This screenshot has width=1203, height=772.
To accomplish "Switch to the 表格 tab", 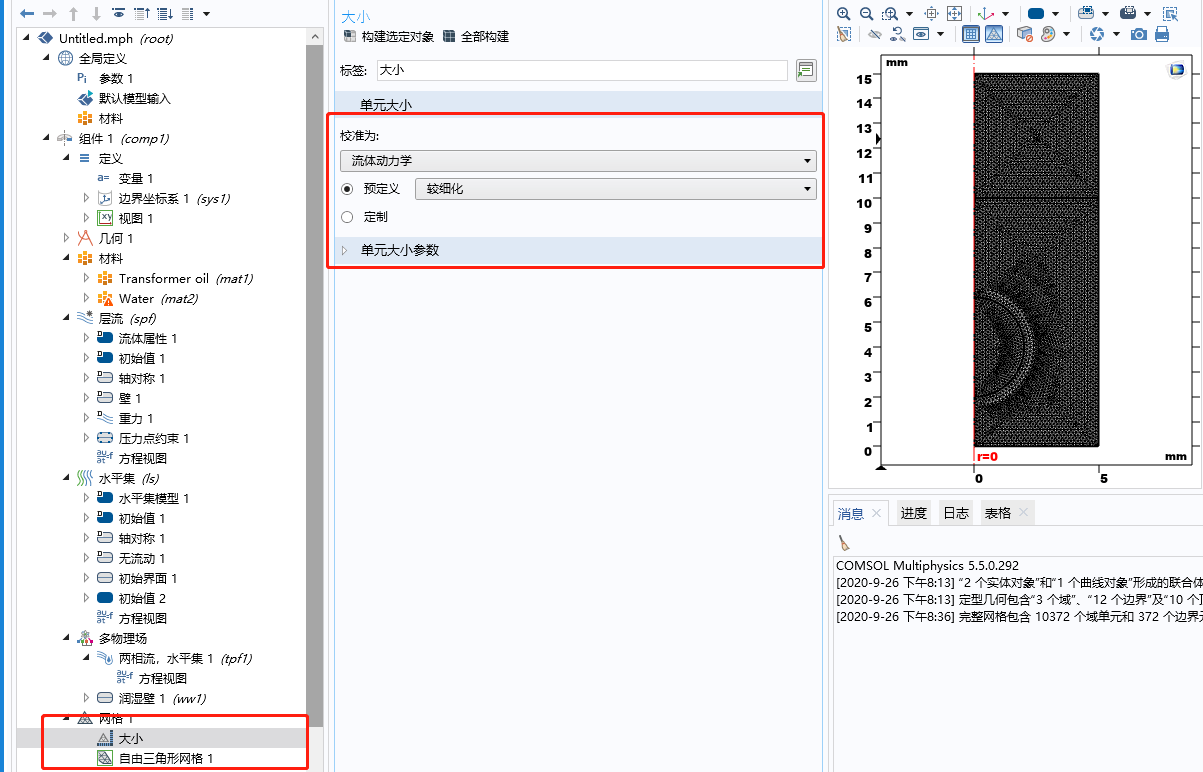I will coord(998,513).
